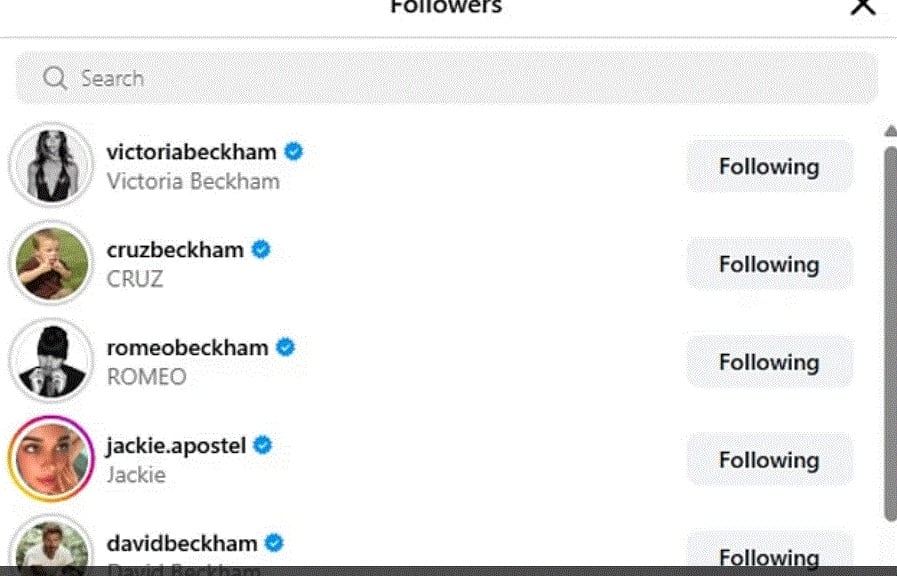Click the followers list scrollbar
897x576 pixels.
click(890, 330)
